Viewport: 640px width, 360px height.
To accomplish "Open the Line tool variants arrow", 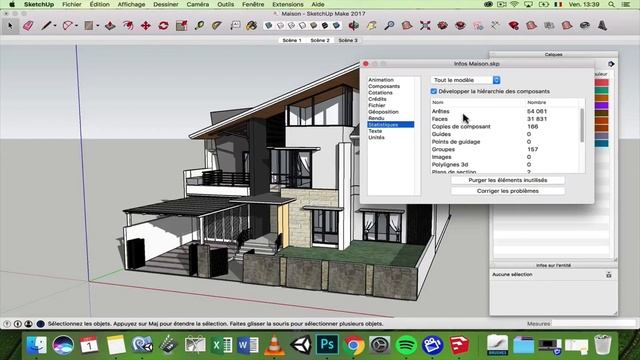I will pos(55,26).
